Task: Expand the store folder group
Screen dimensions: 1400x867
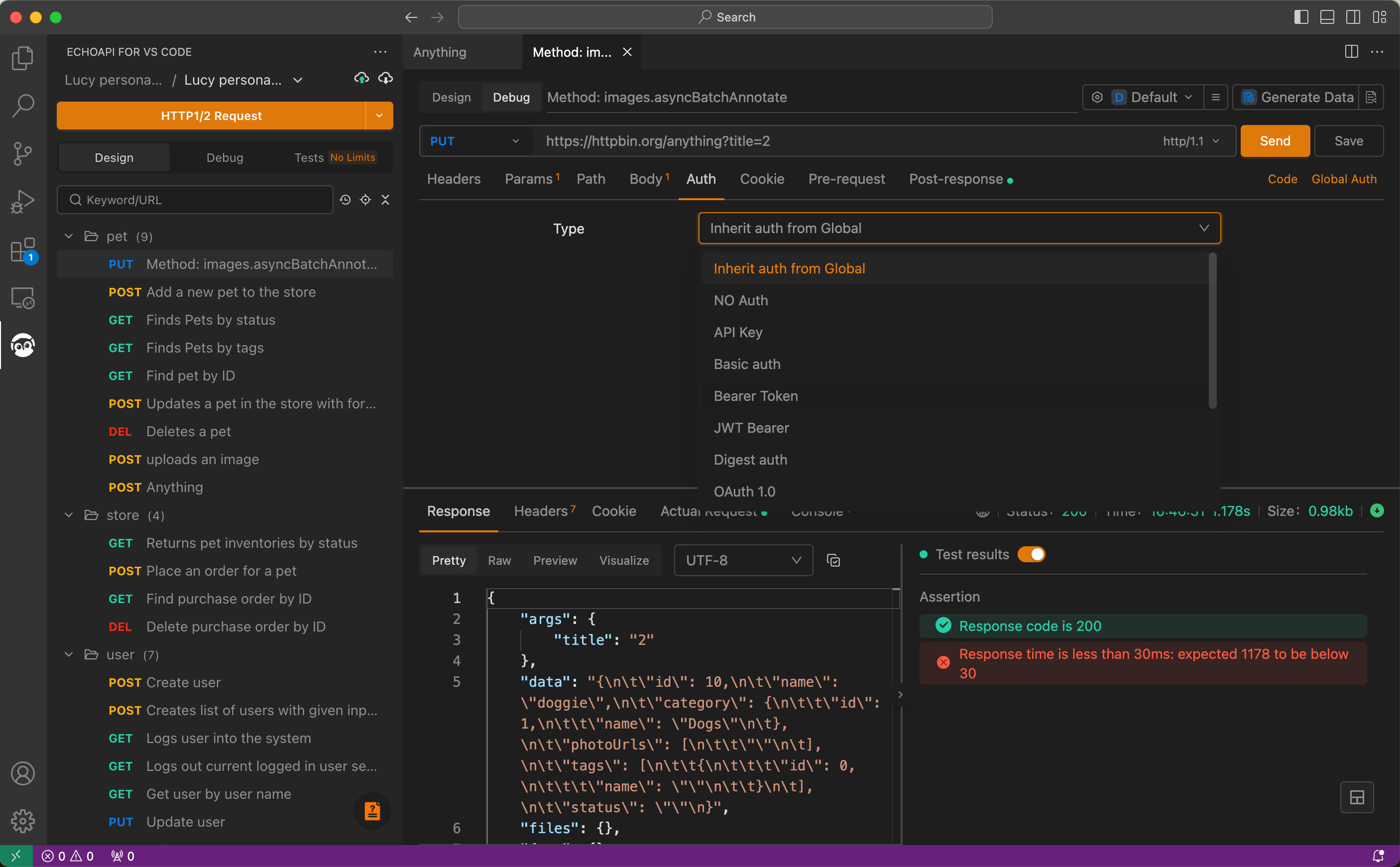Action: click(67, 515)
